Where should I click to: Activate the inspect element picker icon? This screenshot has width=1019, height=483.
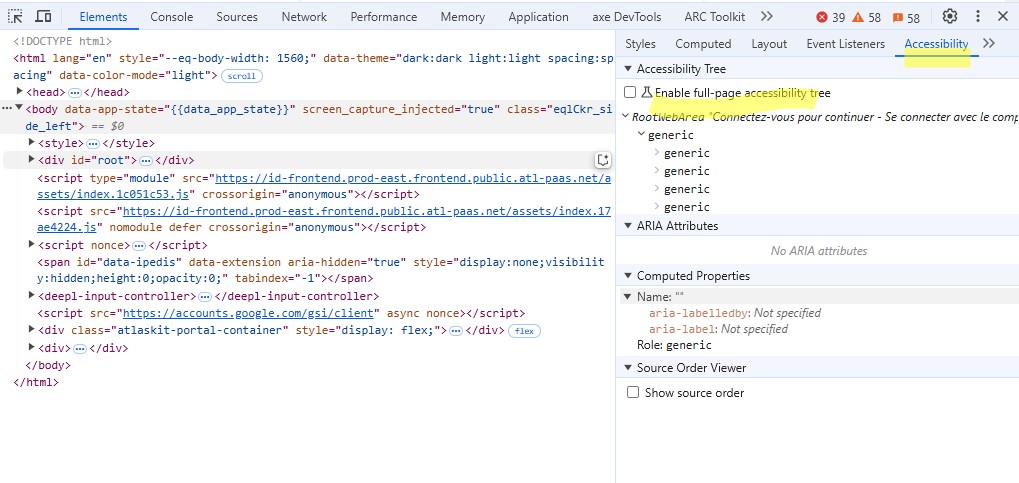pyautogui.click(x=15, y=17)
